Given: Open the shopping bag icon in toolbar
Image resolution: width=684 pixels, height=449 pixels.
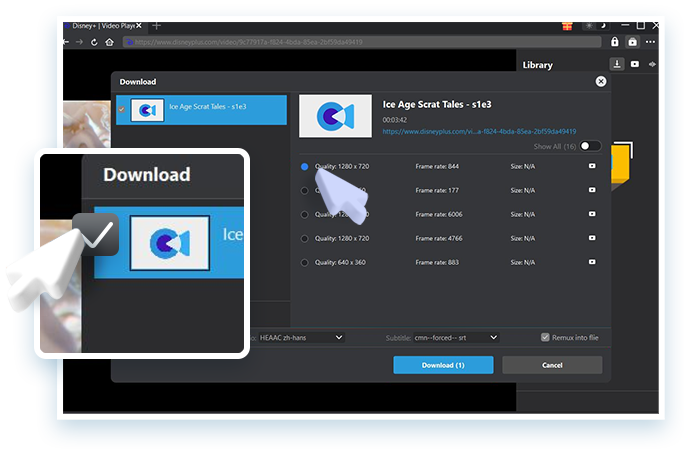Looking at the screenshot, I should point(632,42).
